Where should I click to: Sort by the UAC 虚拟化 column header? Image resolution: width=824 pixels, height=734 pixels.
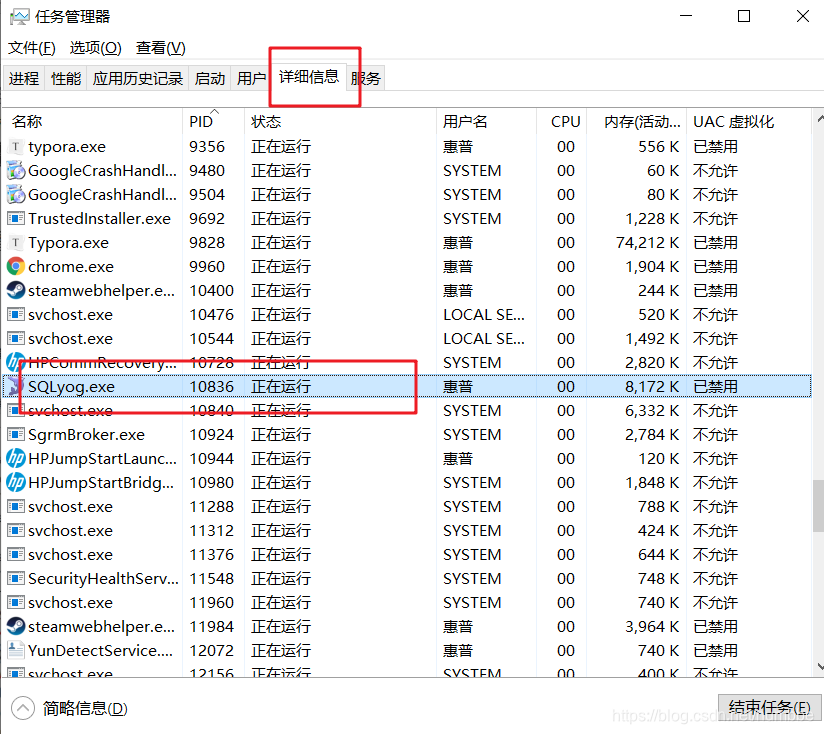[x=749, y=121]
